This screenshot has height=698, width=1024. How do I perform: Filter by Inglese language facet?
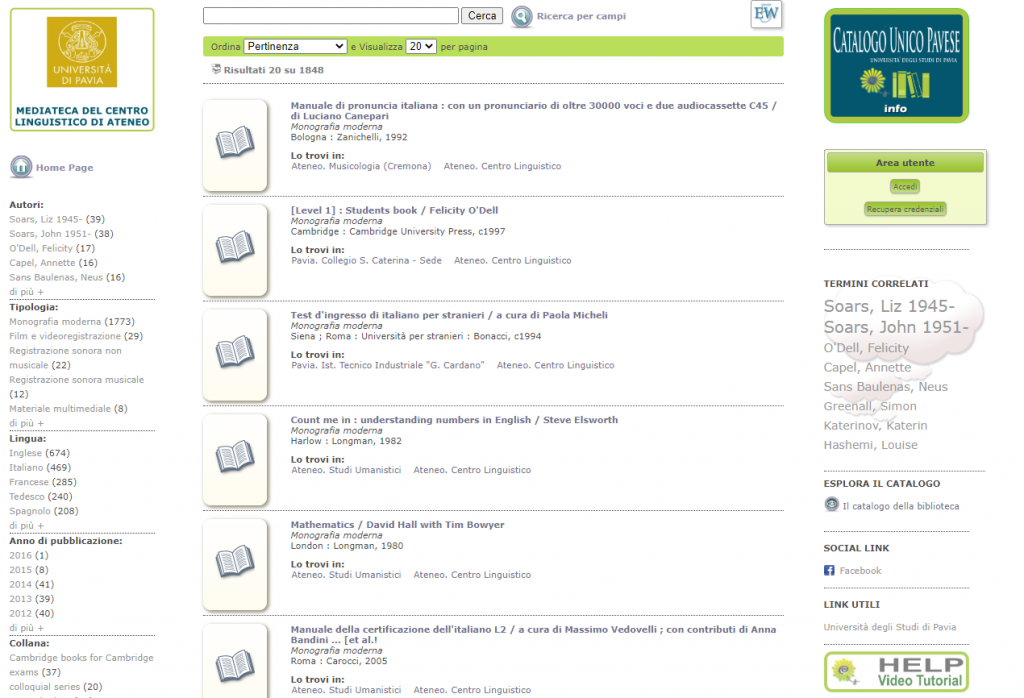coord(26,453)
